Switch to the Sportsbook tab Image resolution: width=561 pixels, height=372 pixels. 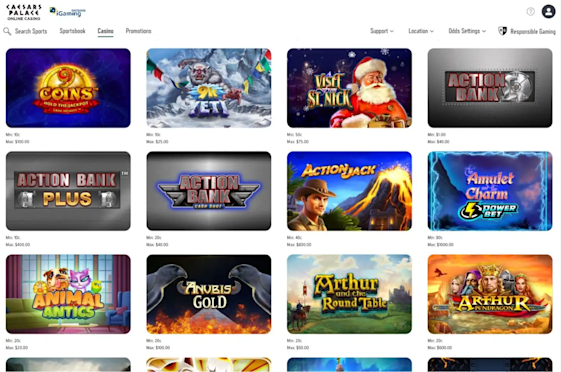pos(72,31)
